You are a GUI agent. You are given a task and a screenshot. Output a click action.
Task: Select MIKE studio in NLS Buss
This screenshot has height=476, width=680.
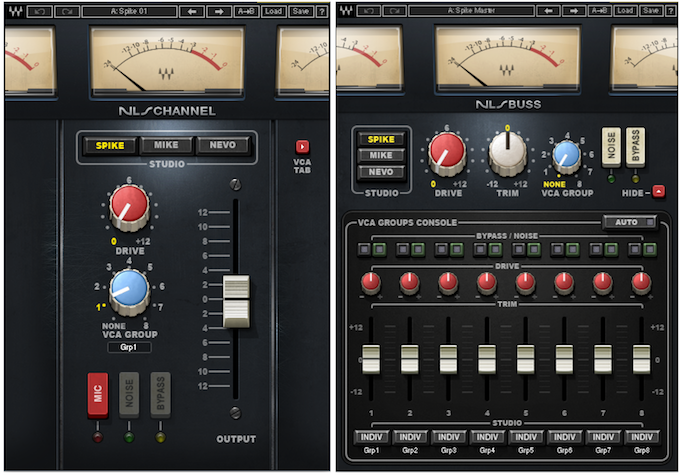381,155
